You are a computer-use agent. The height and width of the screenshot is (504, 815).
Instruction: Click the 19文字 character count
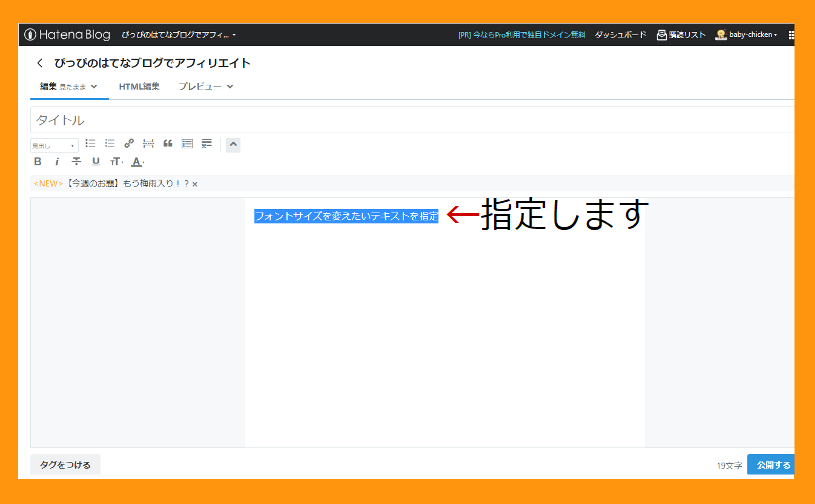coord(729,466)
